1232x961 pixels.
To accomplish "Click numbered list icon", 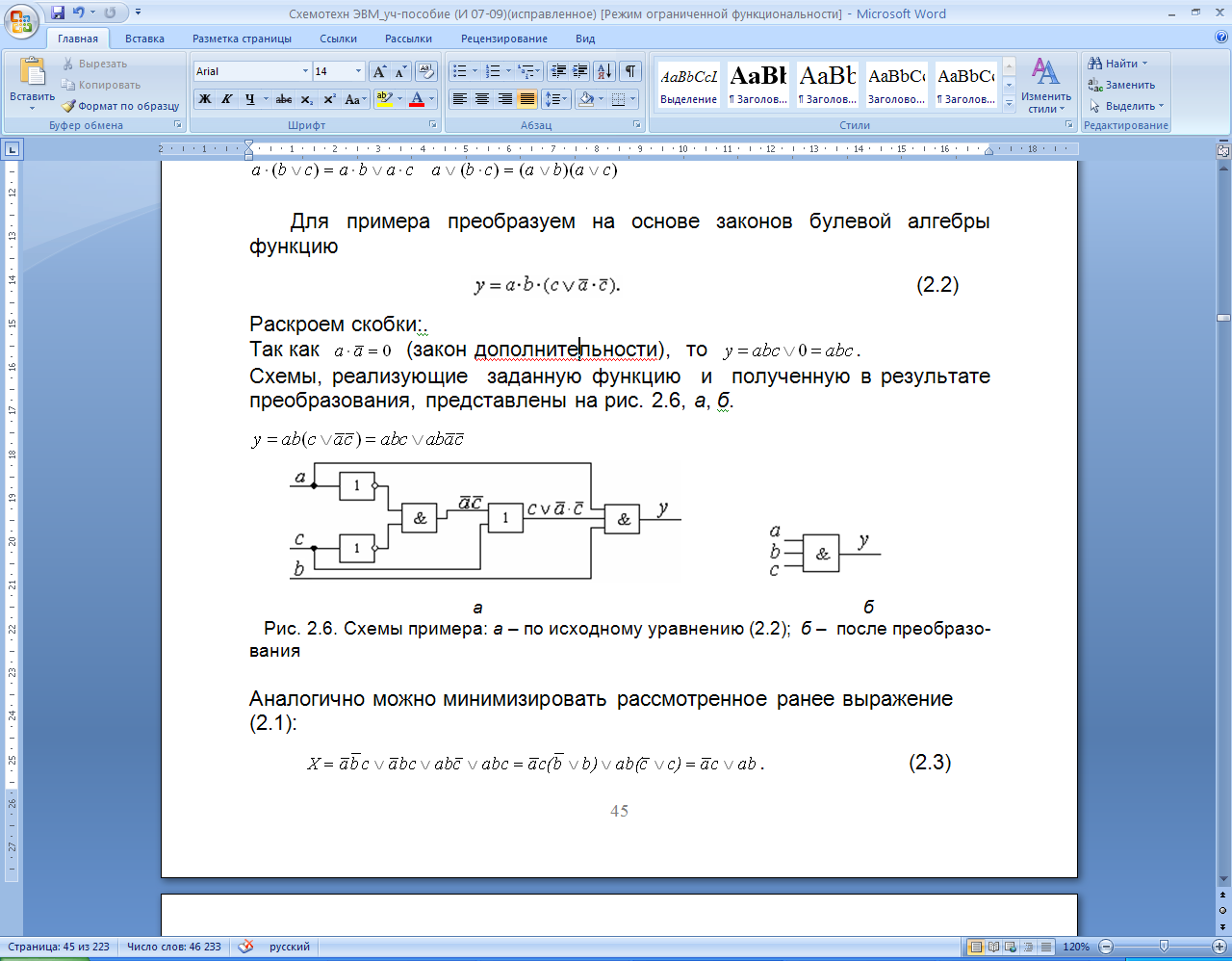I will coord(492,71).
